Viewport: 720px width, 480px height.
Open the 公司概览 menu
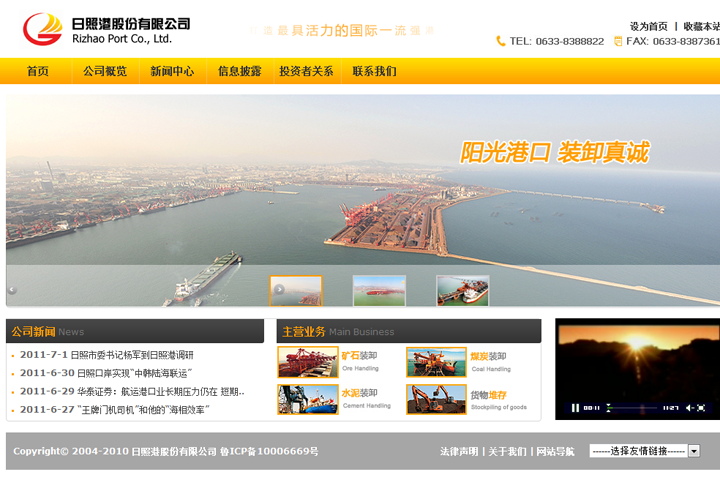coord(105,71)
